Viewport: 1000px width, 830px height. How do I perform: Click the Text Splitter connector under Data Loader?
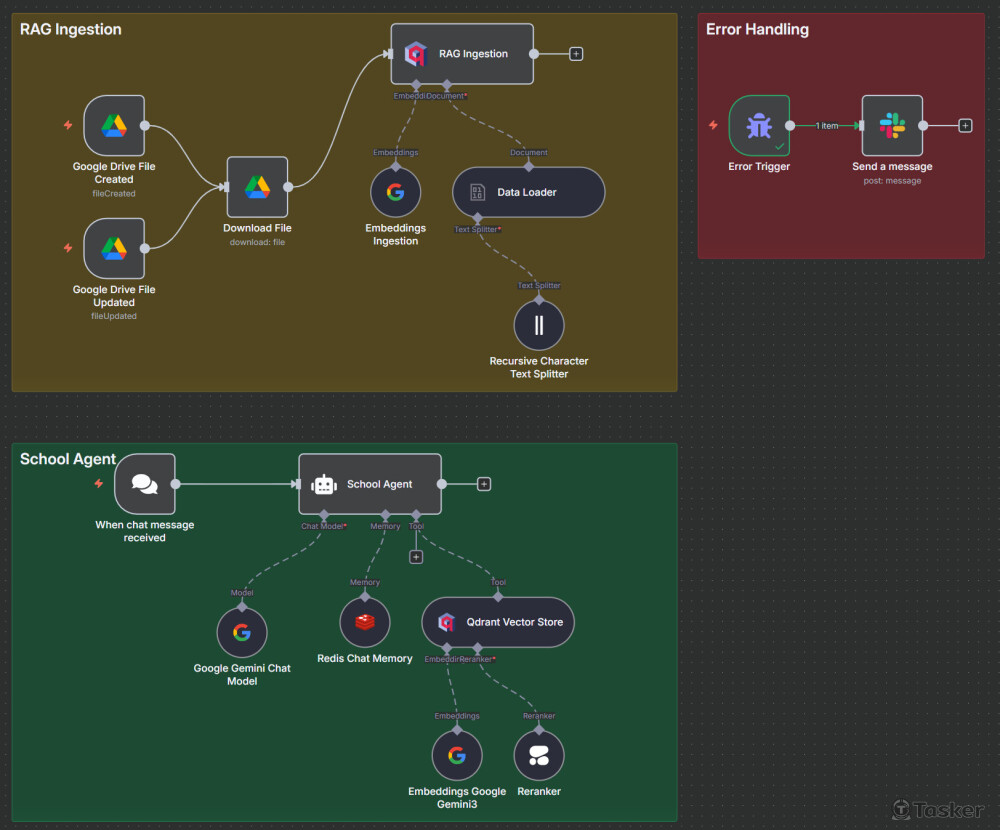(x=478, y=219)
